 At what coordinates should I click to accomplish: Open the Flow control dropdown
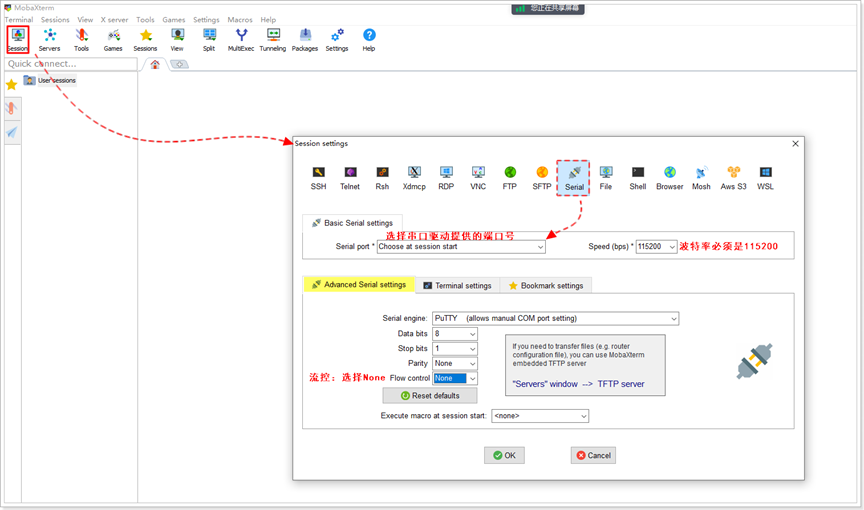coord(455,378)
